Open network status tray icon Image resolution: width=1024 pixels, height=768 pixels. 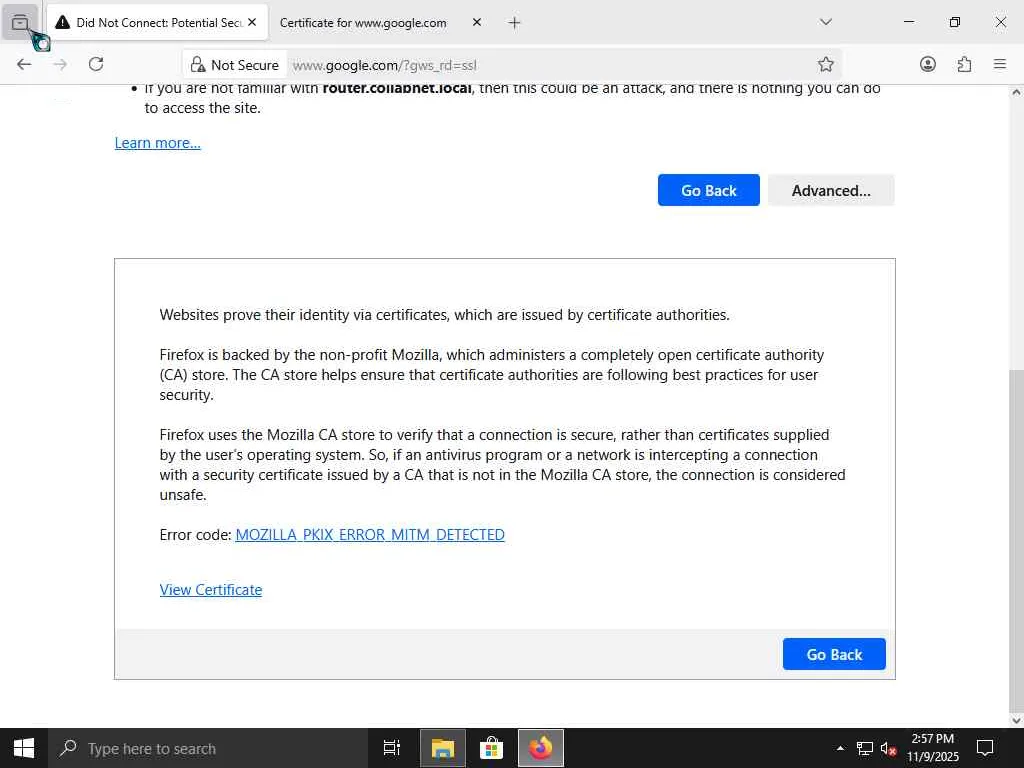865,748
